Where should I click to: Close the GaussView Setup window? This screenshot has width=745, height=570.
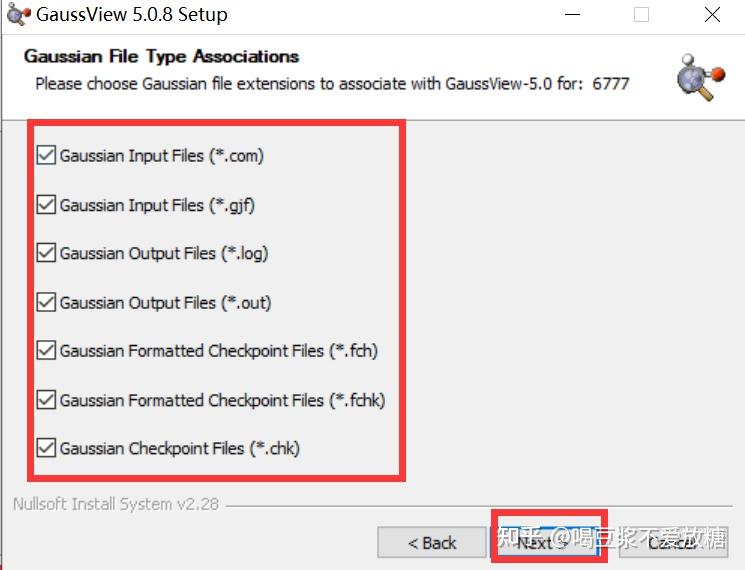click(712, 15)
